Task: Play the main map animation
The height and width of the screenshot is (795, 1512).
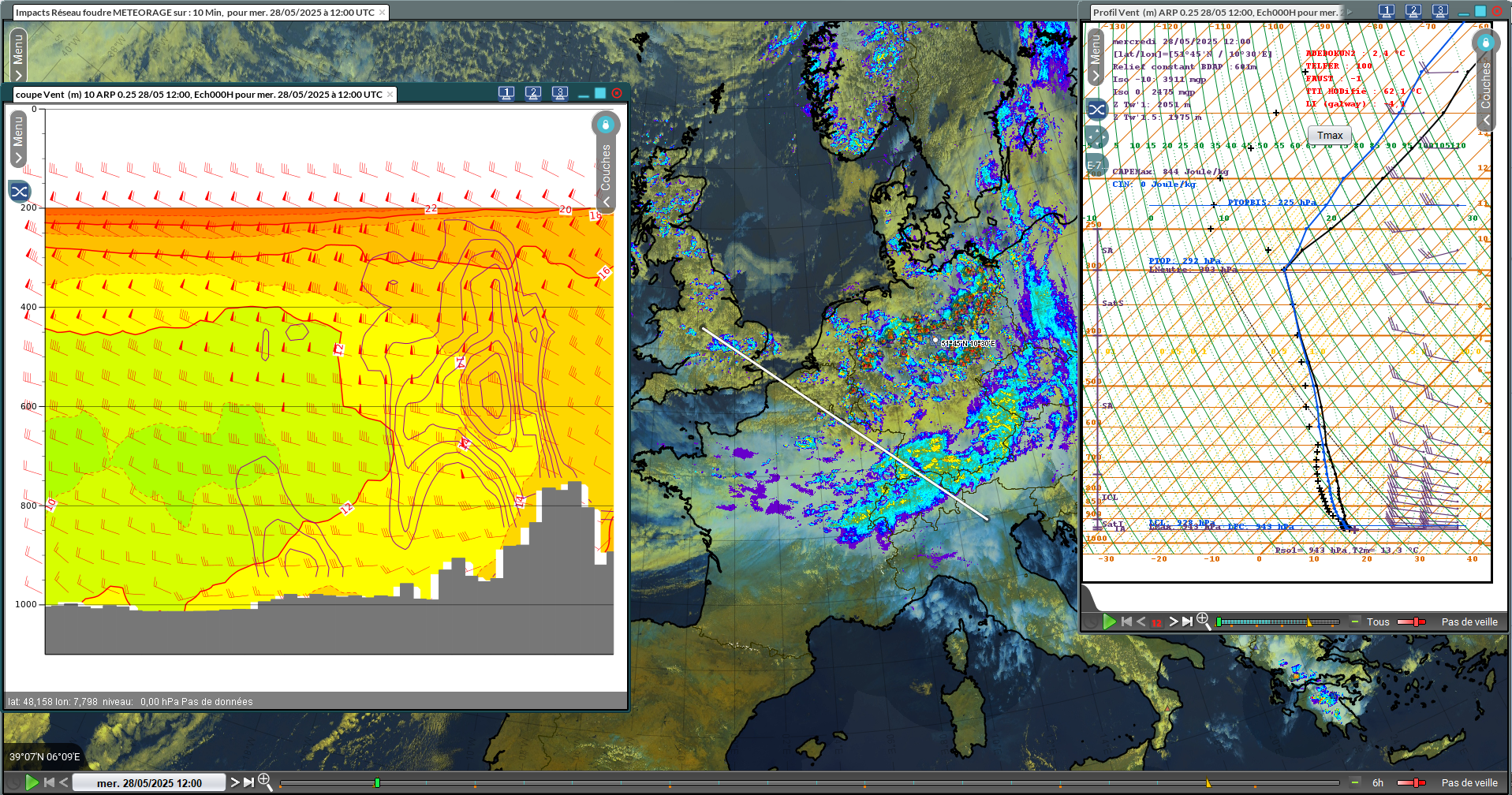Action: [x=32, y=782]
